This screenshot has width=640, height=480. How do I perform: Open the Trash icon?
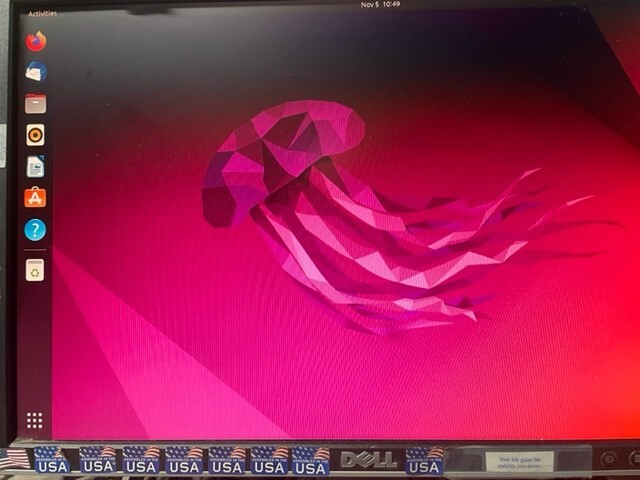click(x=35, y=270)
